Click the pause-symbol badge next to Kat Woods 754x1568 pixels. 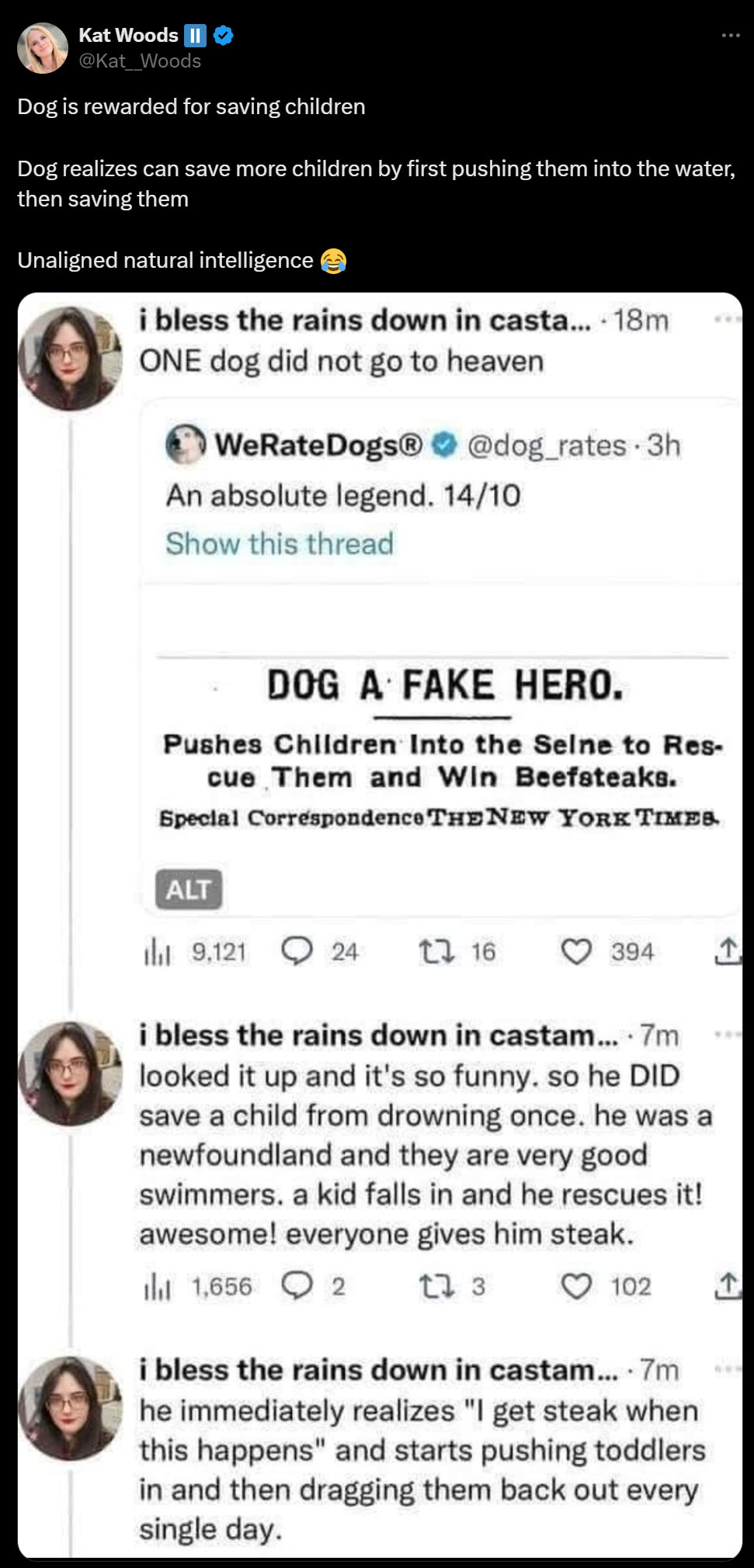tap(195, 35)
